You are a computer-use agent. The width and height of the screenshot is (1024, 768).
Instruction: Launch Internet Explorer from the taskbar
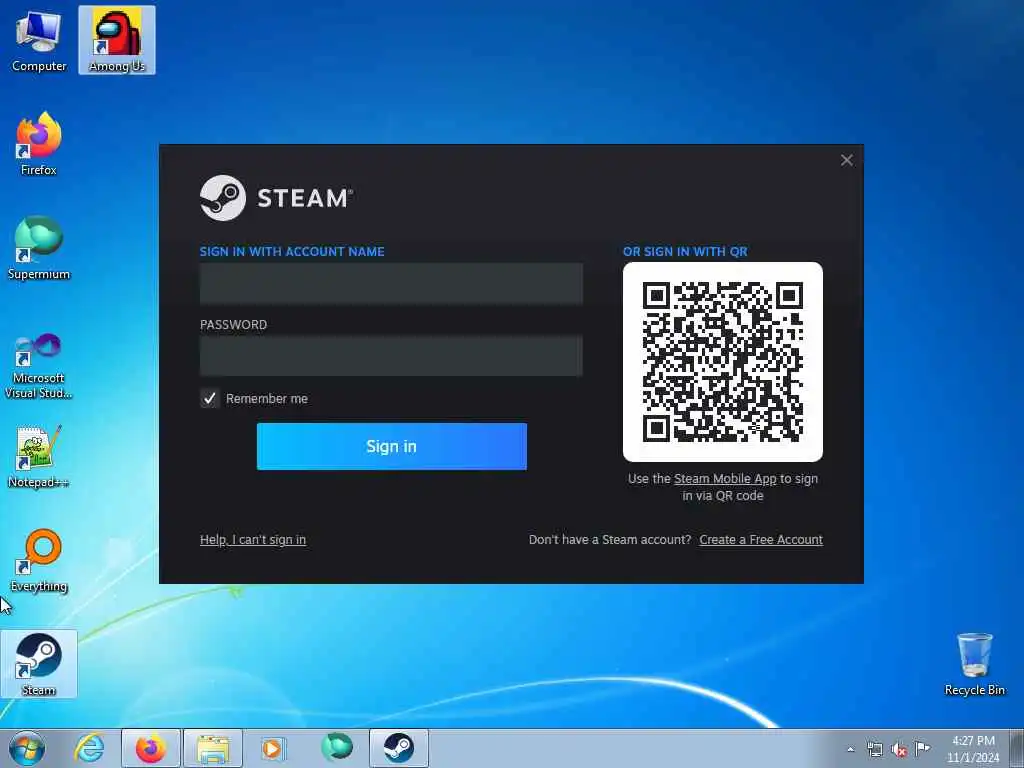pyautogui.click(x=89, y=748)
